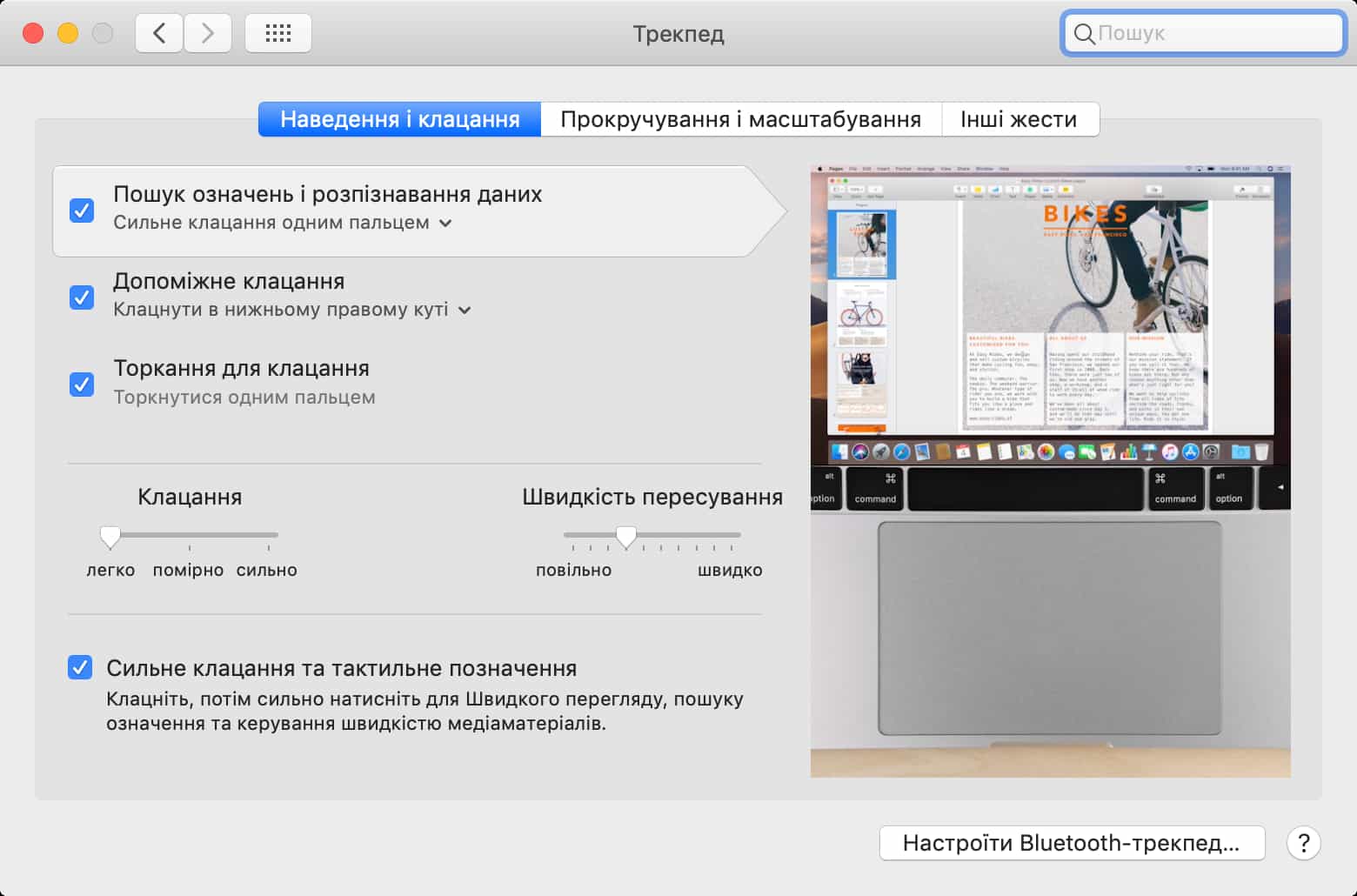The width and height of the screenshot is (1357, 896).
Task: Click the "повільно" slider label
Action: (x=574, y=571)
